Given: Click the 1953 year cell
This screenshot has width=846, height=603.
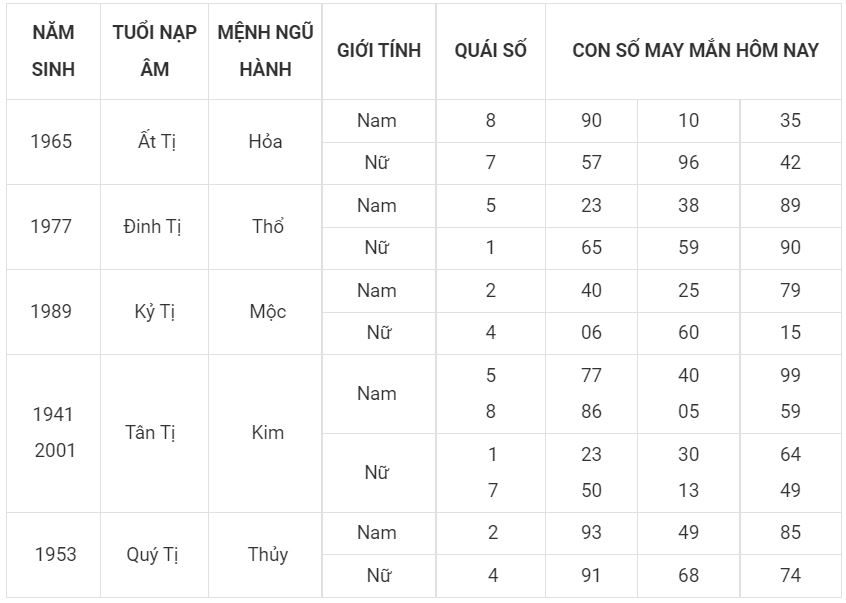Looking at the screenshot, I should point(53,554).
